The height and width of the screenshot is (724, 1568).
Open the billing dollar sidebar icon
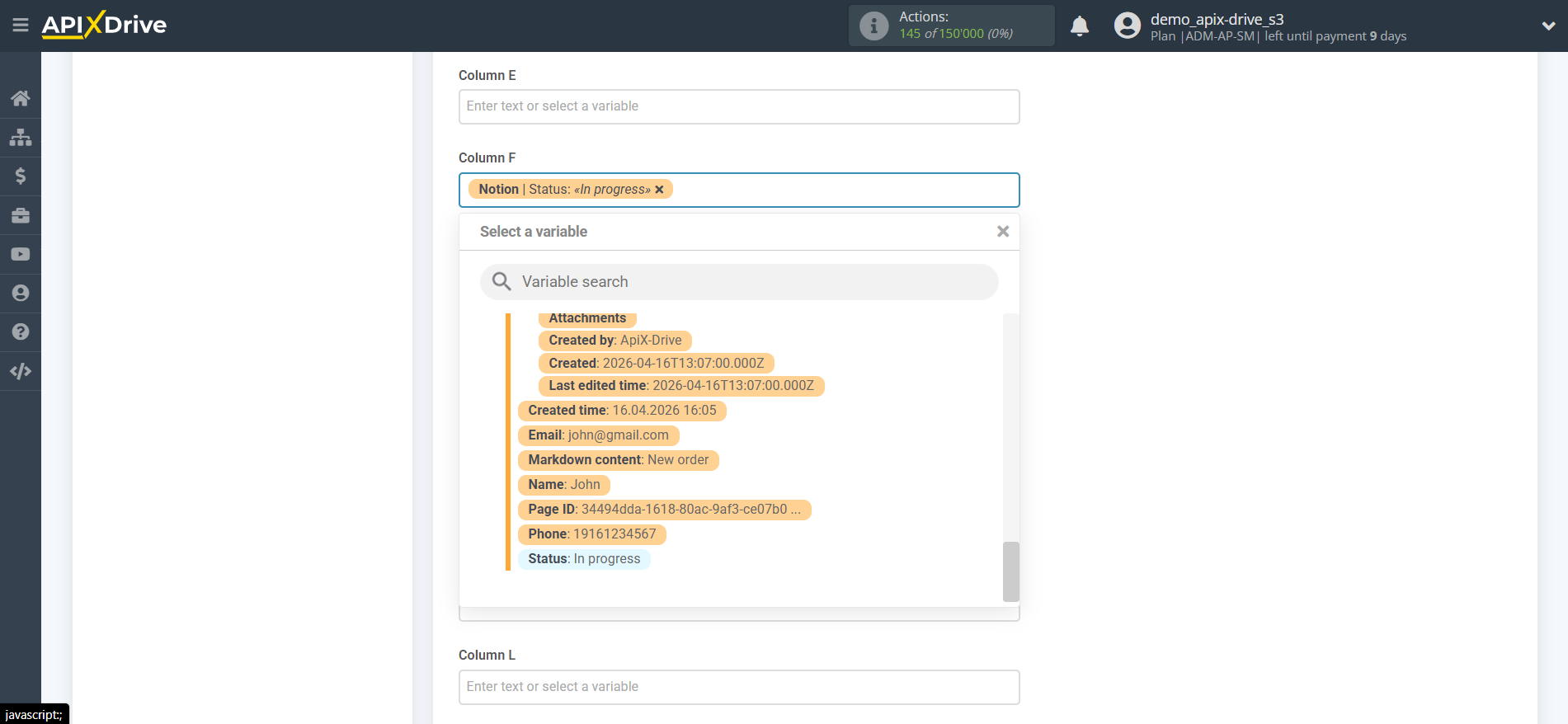click(x=21, y=176)
